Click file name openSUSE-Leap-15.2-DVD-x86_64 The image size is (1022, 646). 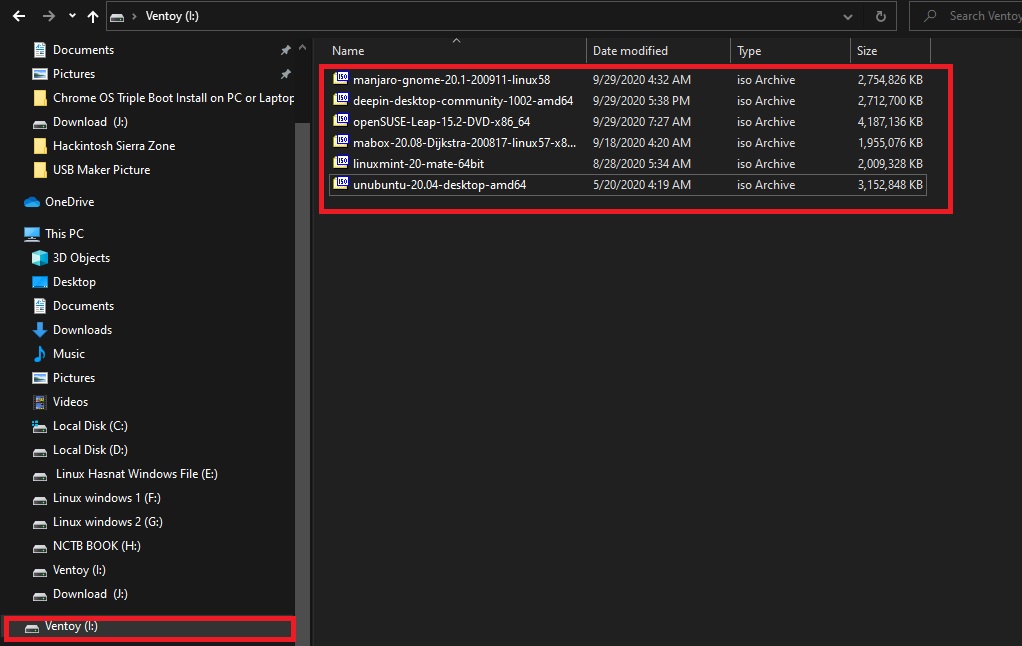tap(441, 121)
